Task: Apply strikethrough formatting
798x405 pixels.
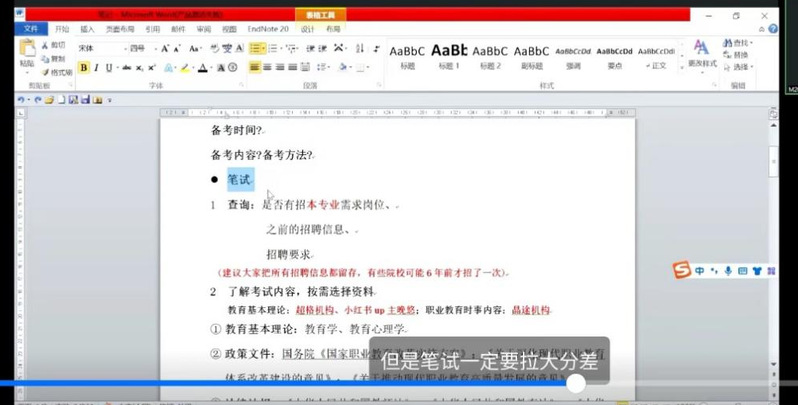Action: tap(124, 68)
